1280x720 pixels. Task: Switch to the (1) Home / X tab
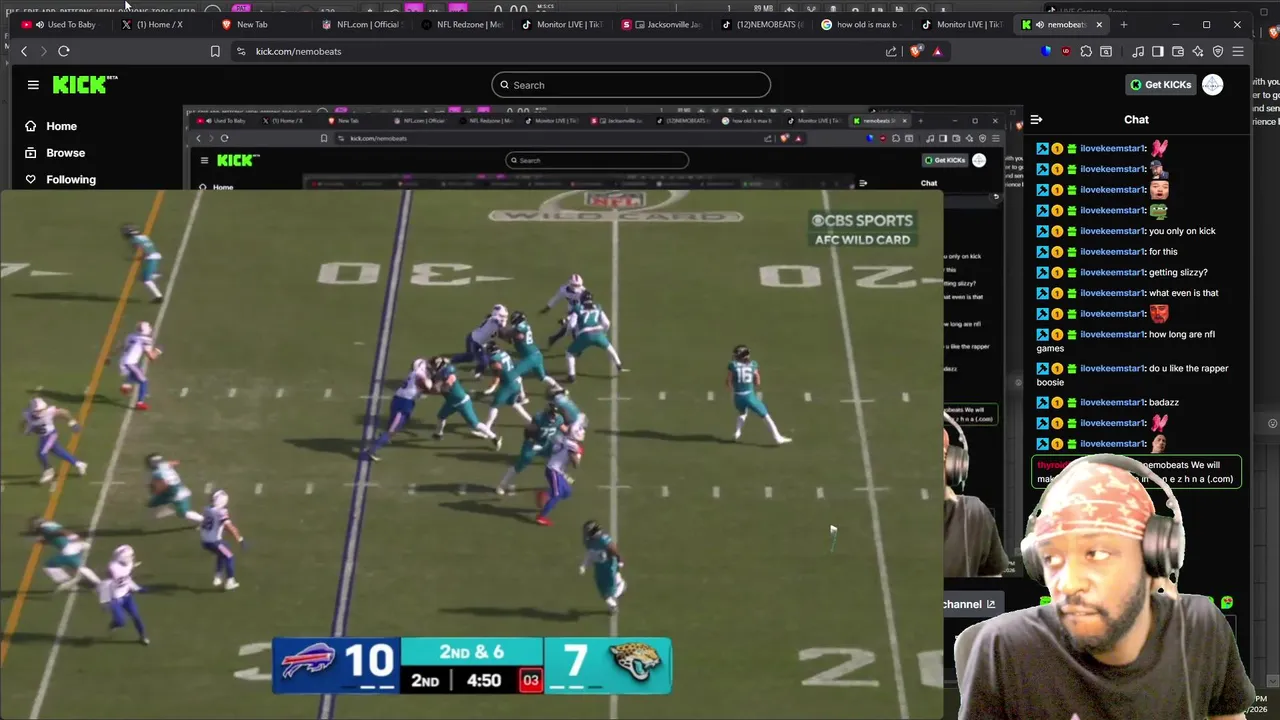pyautogui.click(x=159, y=24)
